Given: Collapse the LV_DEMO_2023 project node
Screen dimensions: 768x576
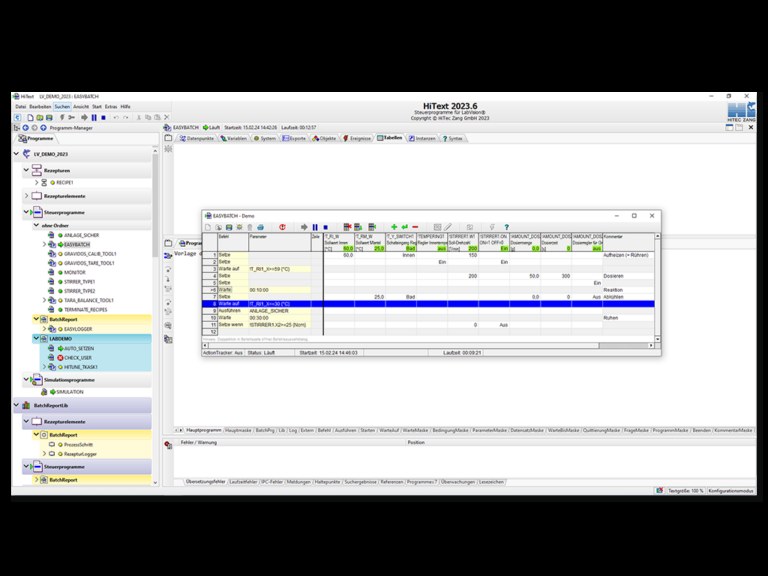Looking at the screenshot, I should pos(16,154).
